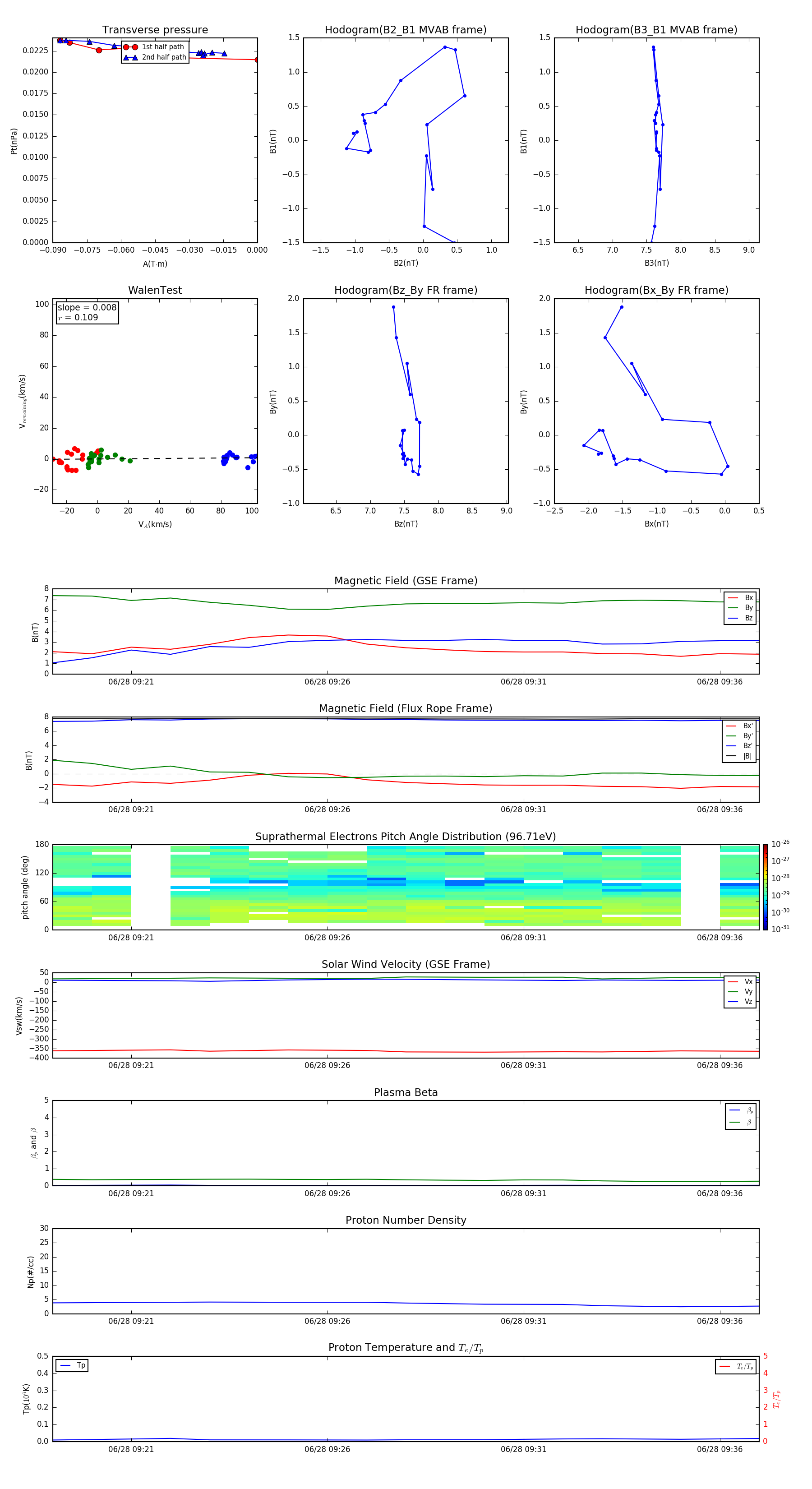Image resolution: width=812 pixels, height=1489 pixels.
Task: Click the "Transverse pressure" plot title
Action: coord(155,30)
